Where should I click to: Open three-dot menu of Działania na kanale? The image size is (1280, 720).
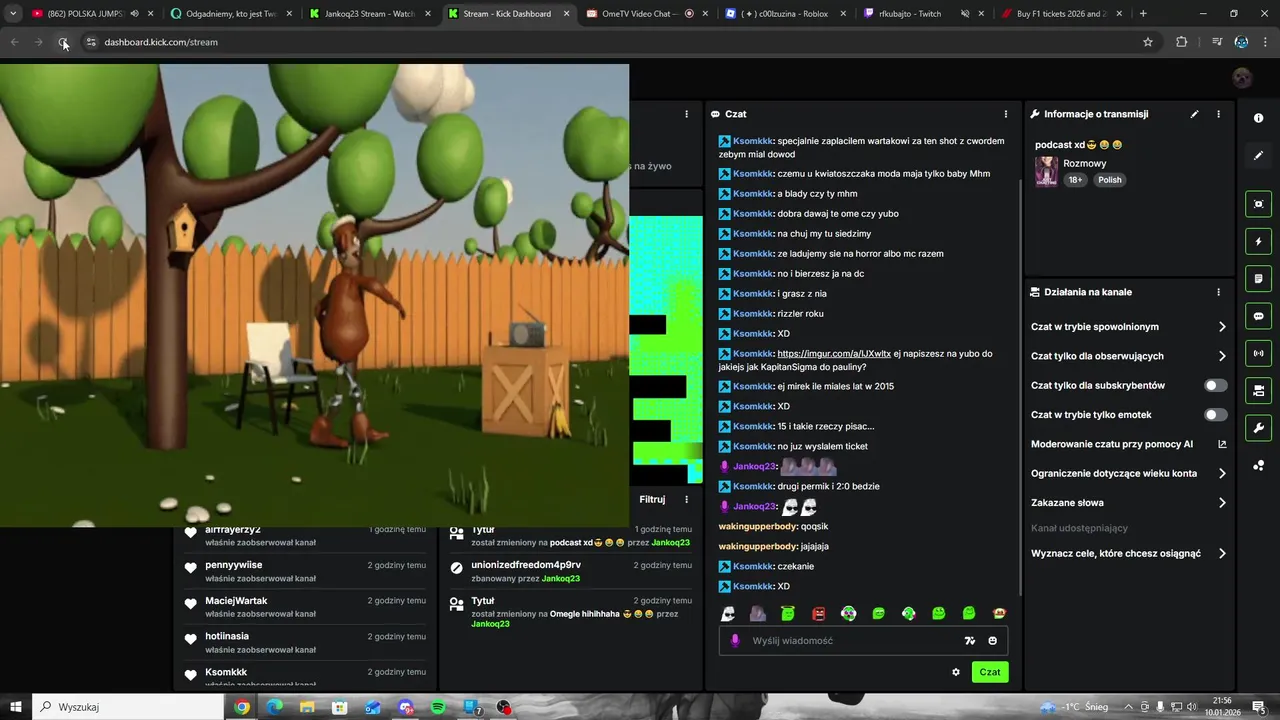[x=1218, y=292]
